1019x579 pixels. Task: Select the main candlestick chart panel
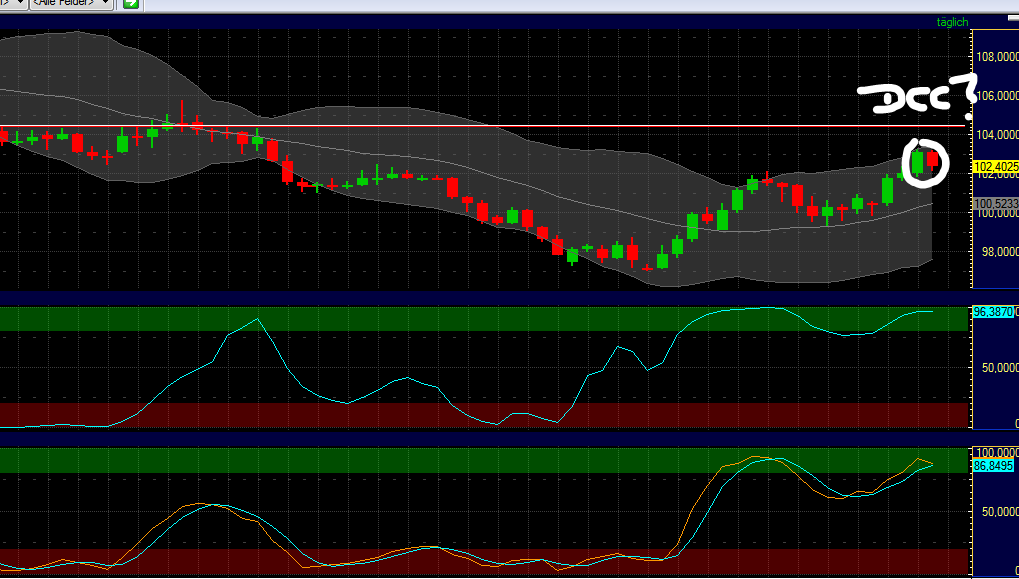coord(480,160)
